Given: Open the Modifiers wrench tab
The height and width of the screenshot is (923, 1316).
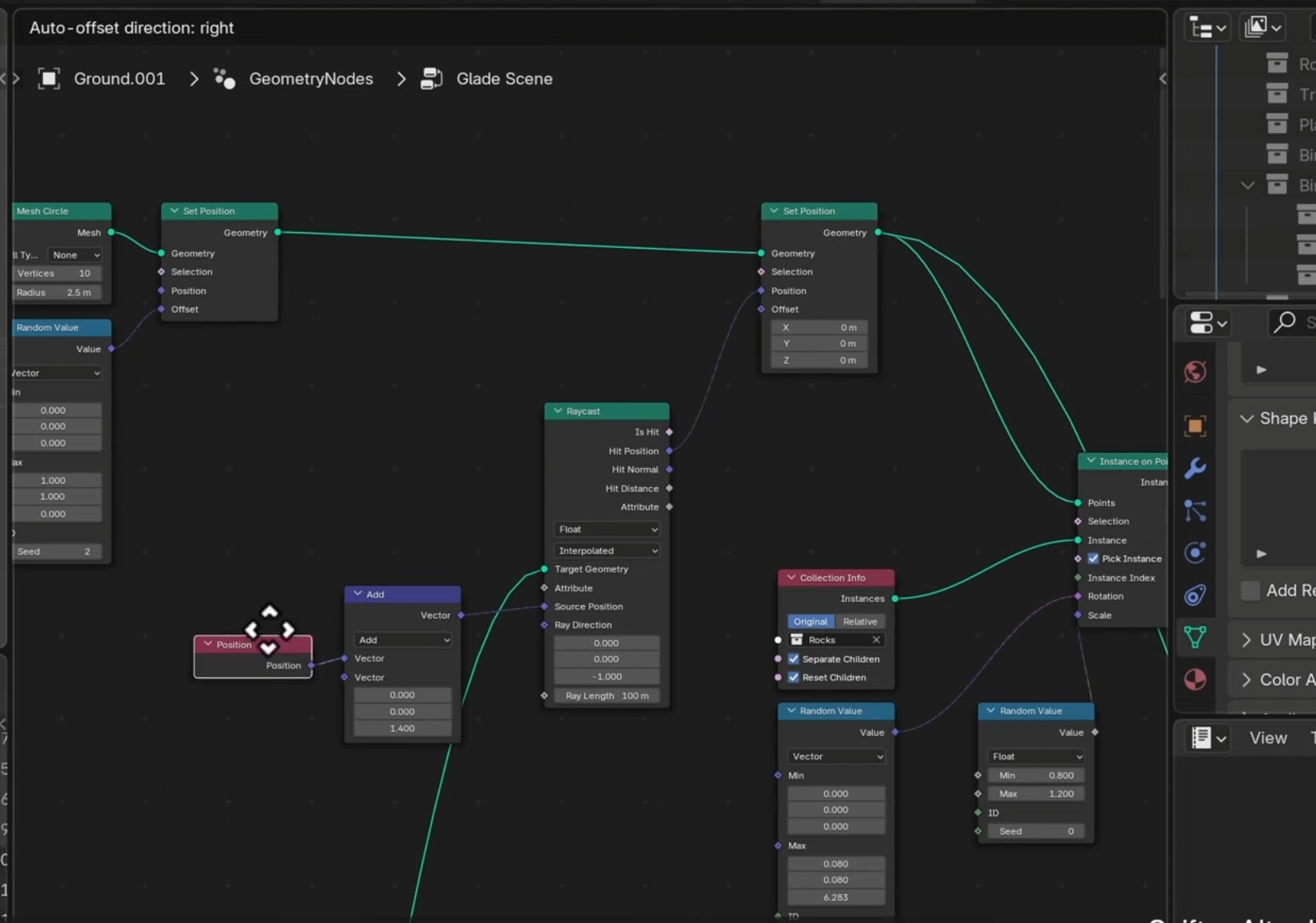Looking at the screenshot, I should coord(1195,468).
